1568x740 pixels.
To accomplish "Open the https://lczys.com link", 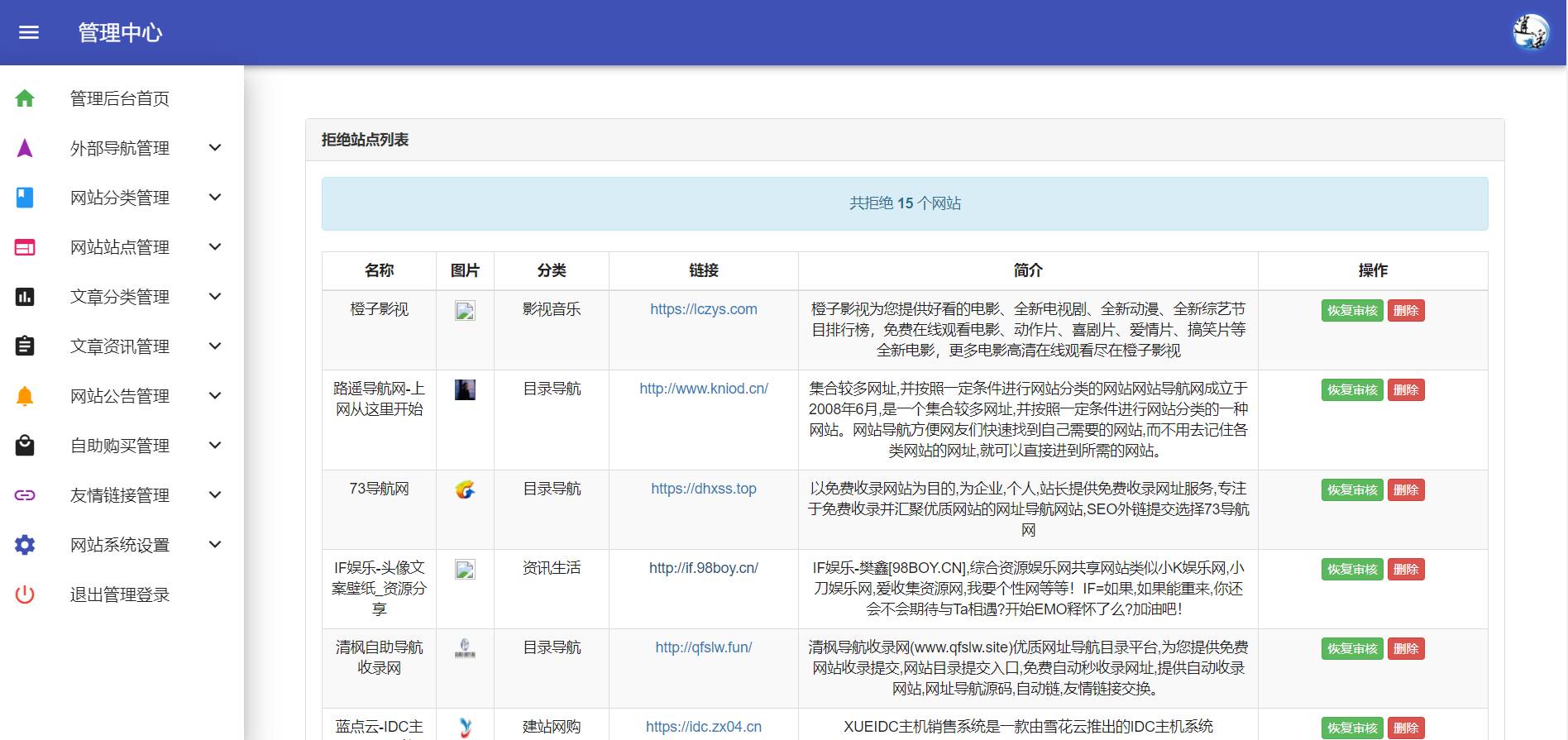I will (x=704, y=309).
